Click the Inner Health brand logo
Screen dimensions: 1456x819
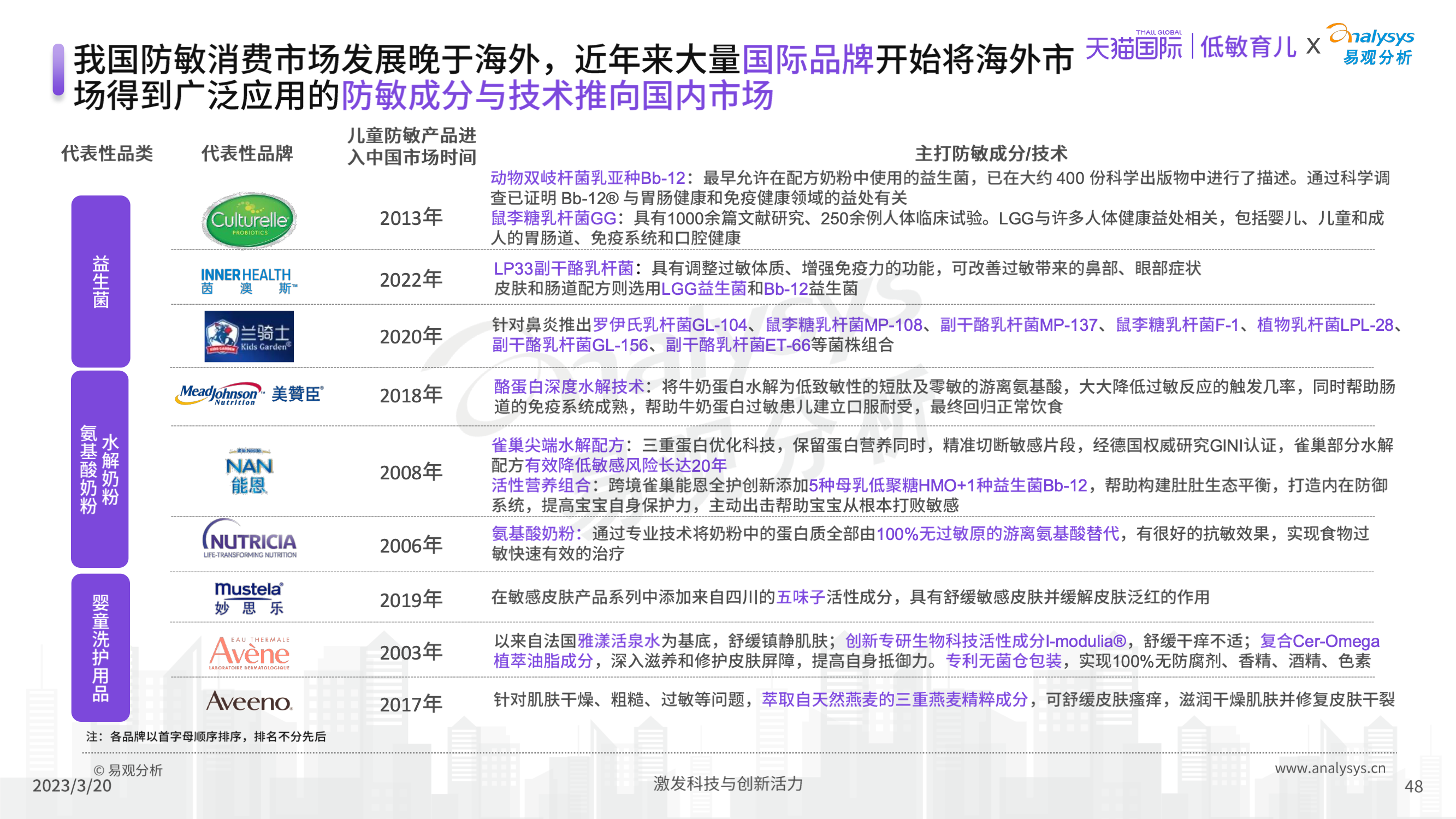point(248,281)
